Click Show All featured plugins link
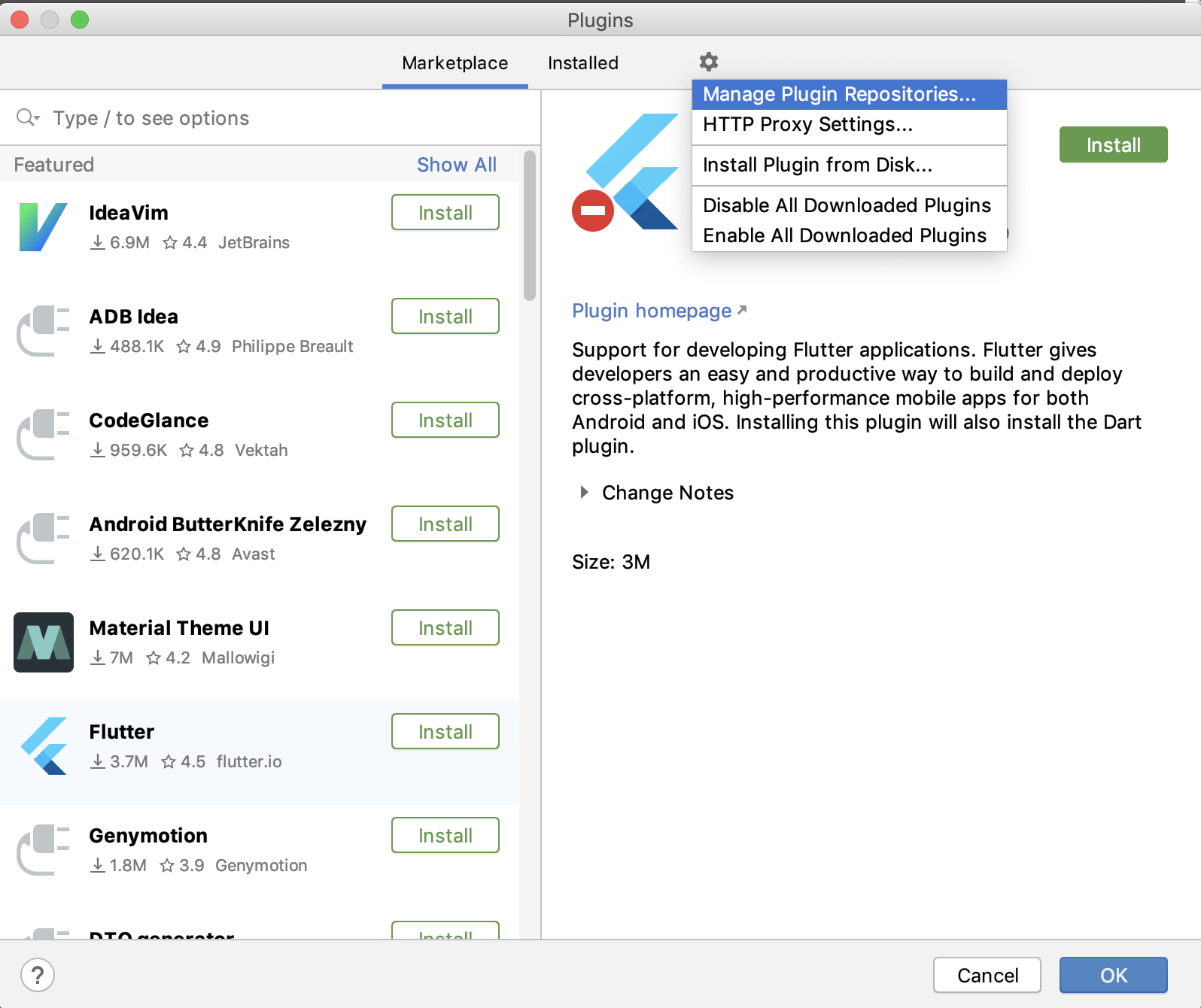 click(457, 165)
